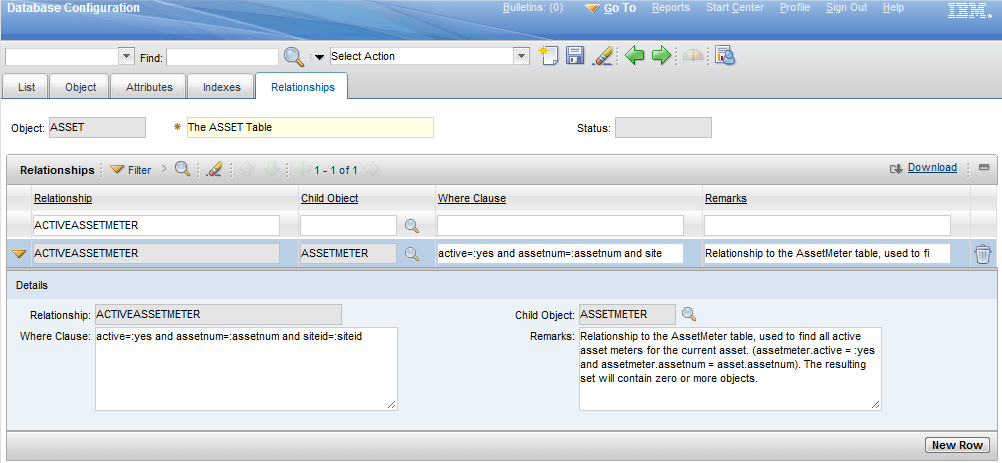Click the New Row button
The height and width of the screenshot is (463, 1002).
click(x=957, y=445)
